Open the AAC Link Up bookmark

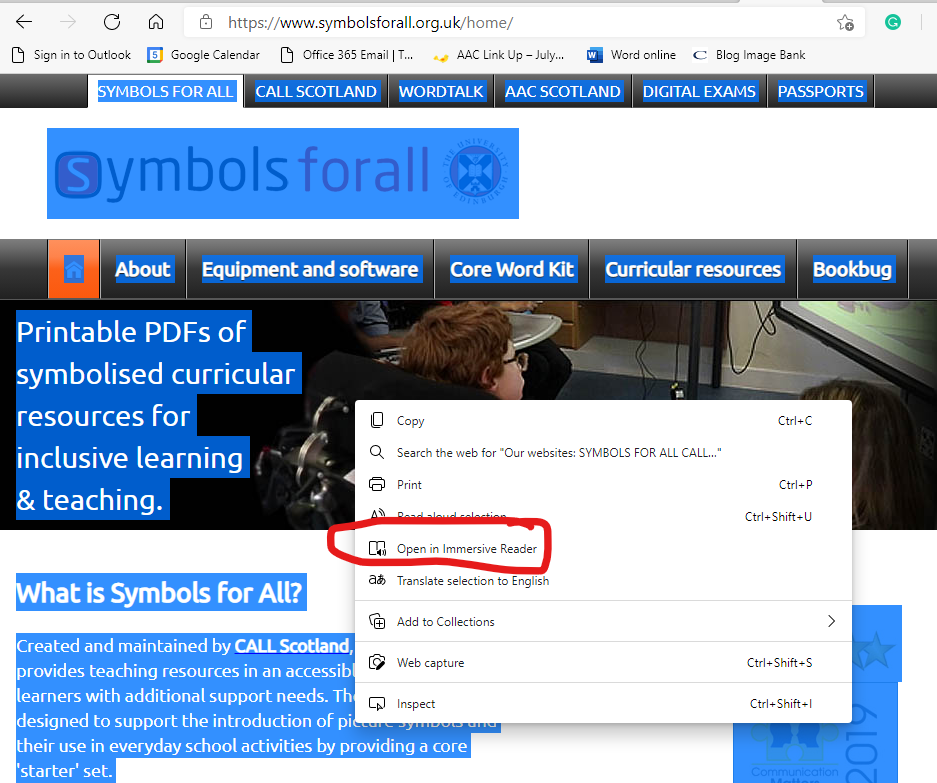[499, 55]
